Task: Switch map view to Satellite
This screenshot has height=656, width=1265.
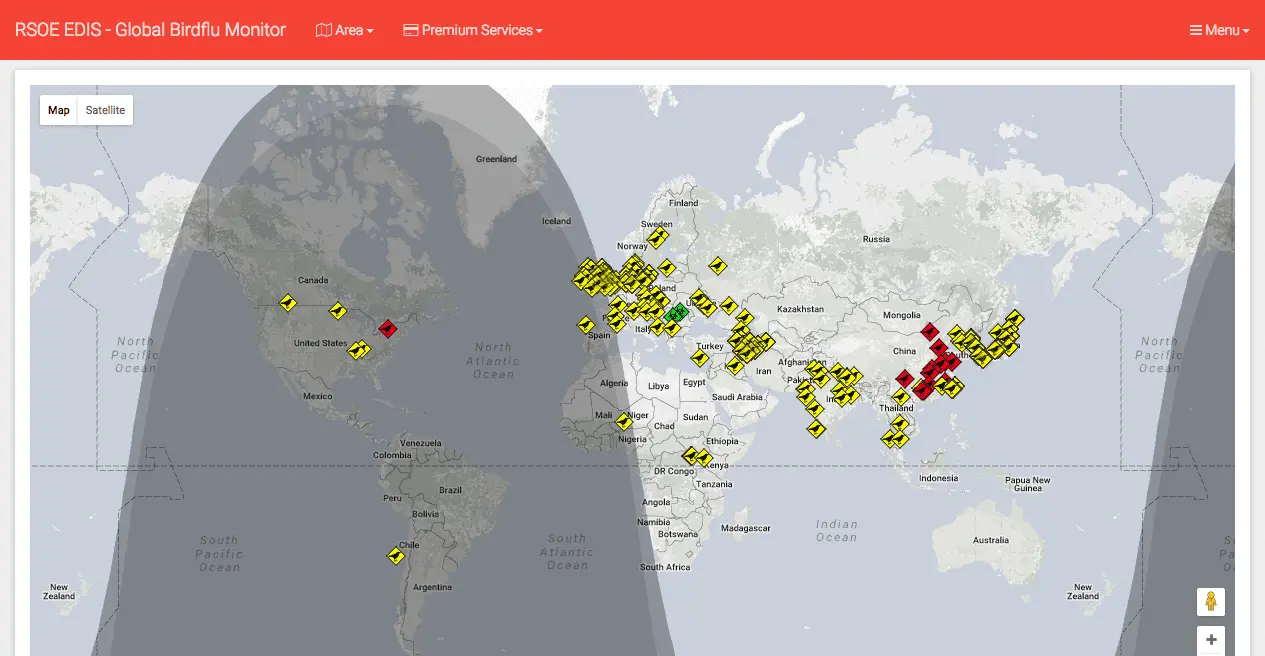Action: pyautogui.click(x=105, y=110)
